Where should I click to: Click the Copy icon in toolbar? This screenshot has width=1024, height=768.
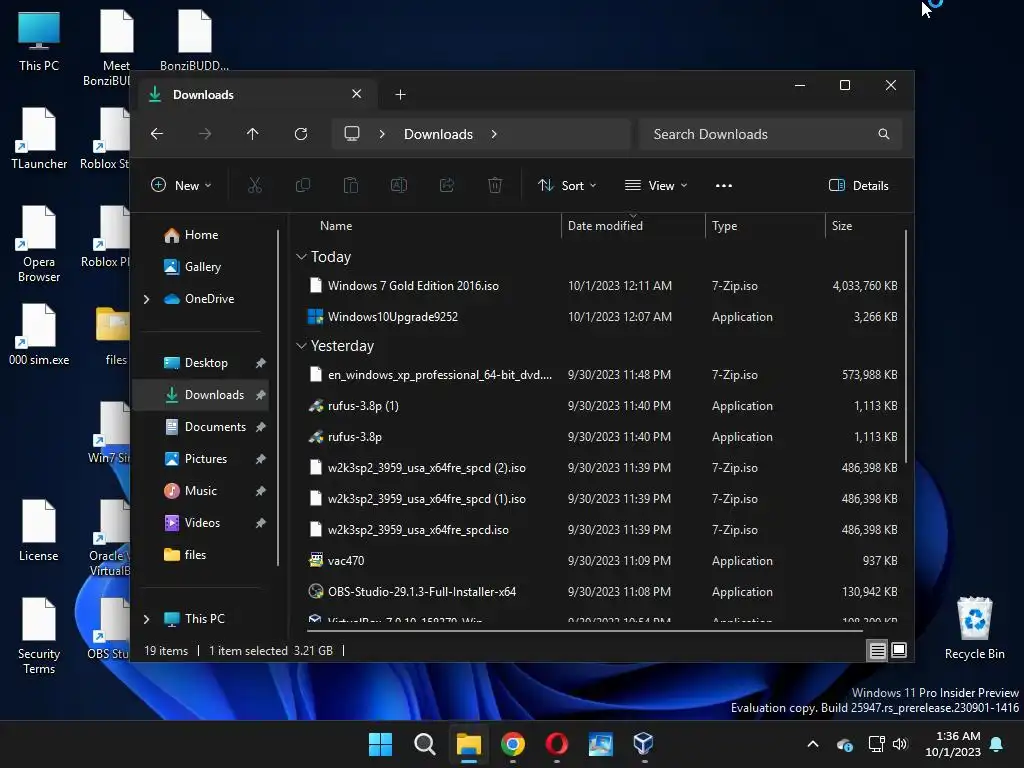tap(302, 185)
